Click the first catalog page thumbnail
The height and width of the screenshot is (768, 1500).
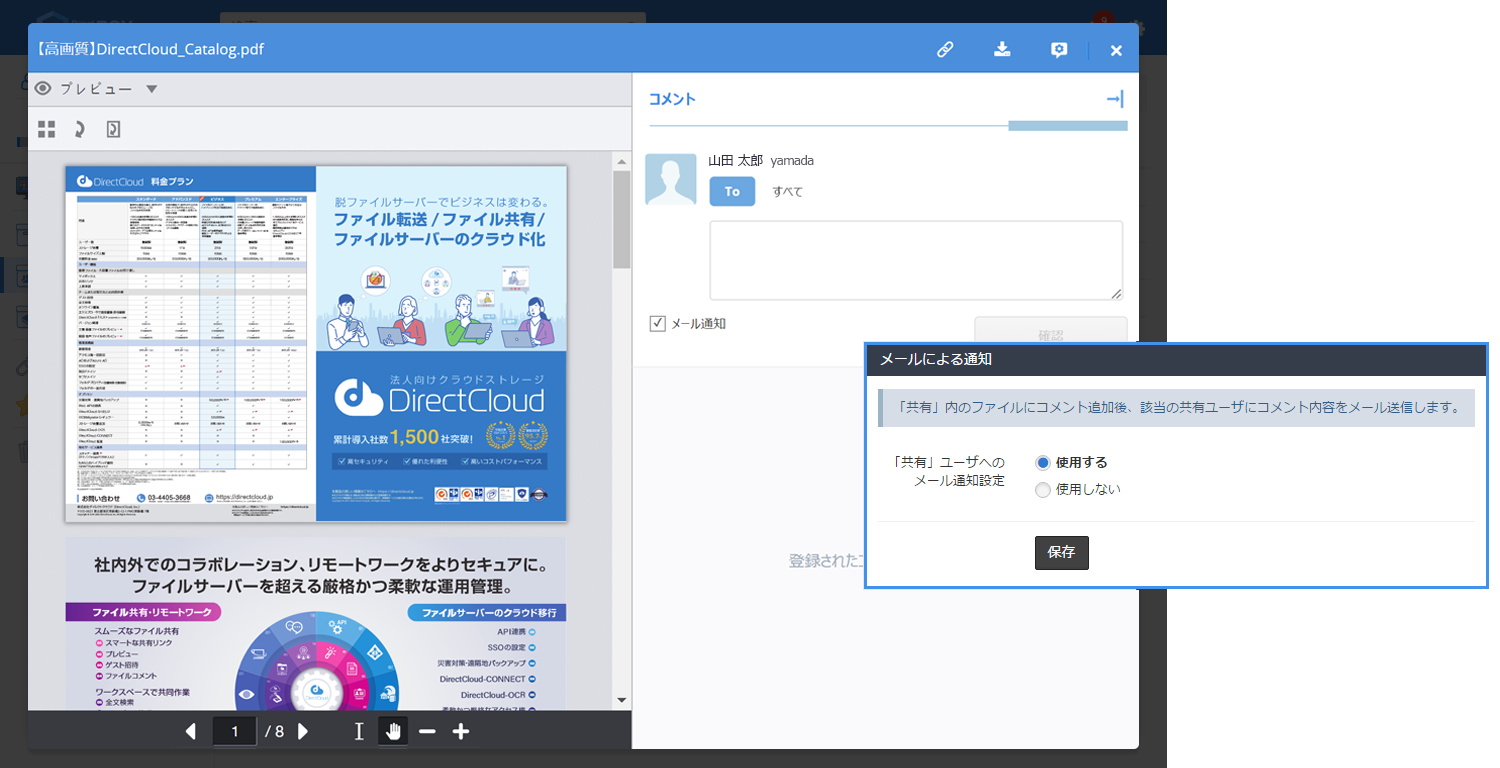point(316,343)
